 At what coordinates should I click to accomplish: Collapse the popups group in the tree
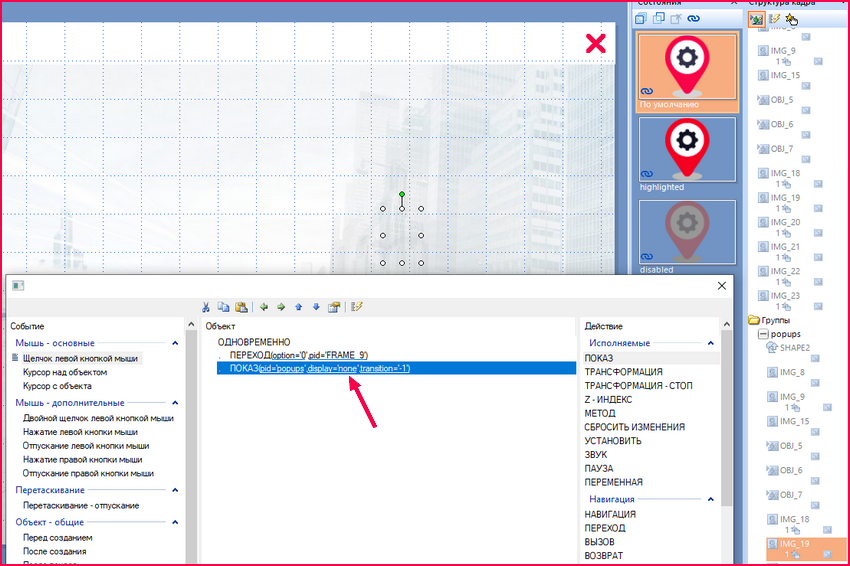tap(763, 334)
